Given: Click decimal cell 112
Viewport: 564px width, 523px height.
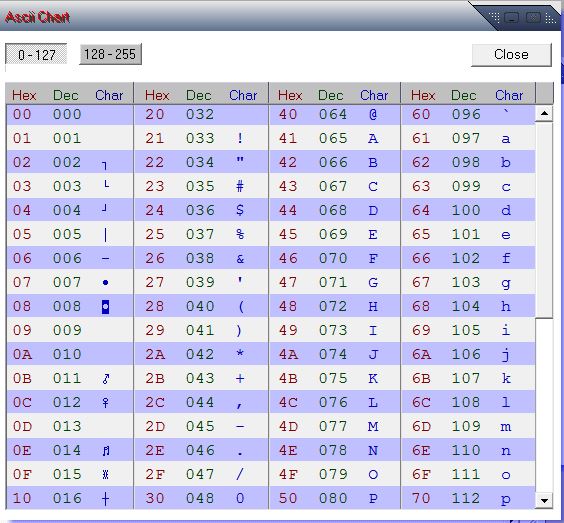Looking at the screenshot, I should coord(466,499).
